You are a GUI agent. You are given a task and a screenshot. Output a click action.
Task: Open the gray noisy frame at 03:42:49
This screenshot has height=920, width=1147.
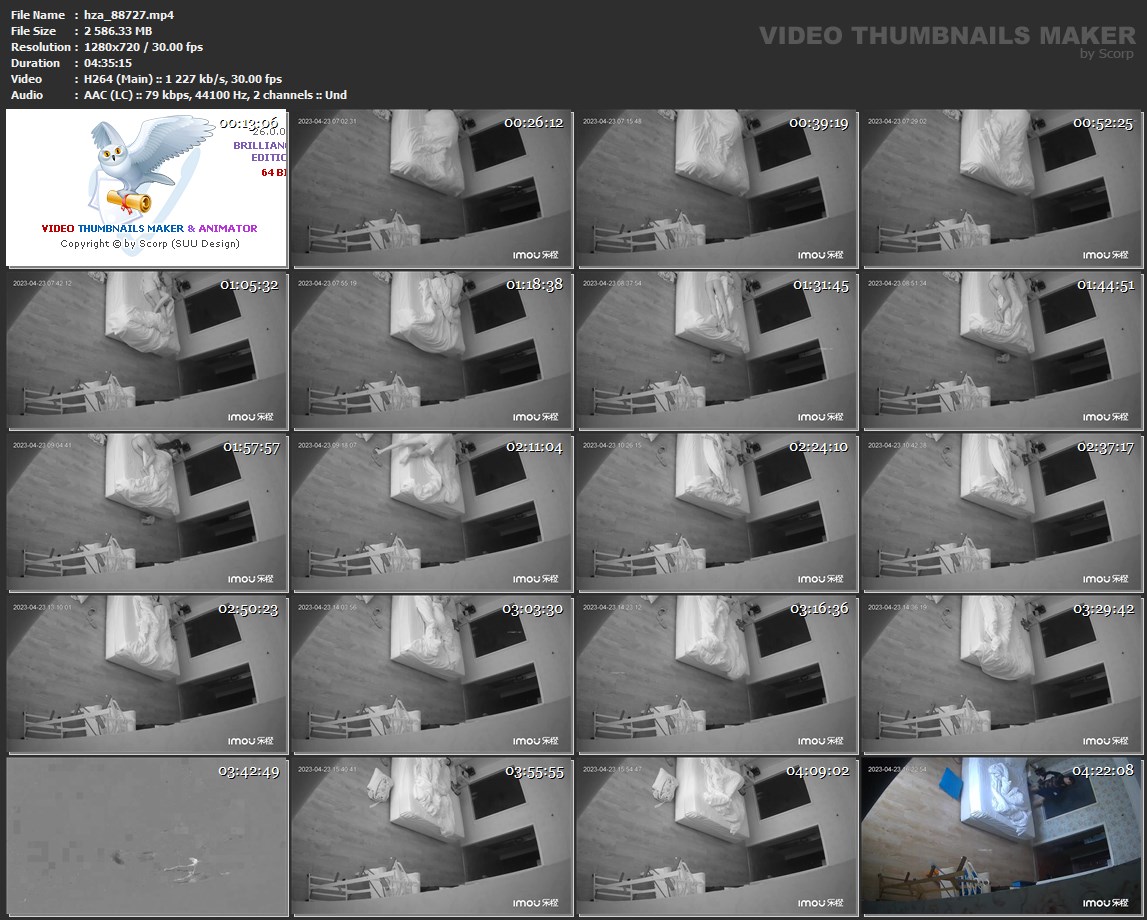pos(147,837)
